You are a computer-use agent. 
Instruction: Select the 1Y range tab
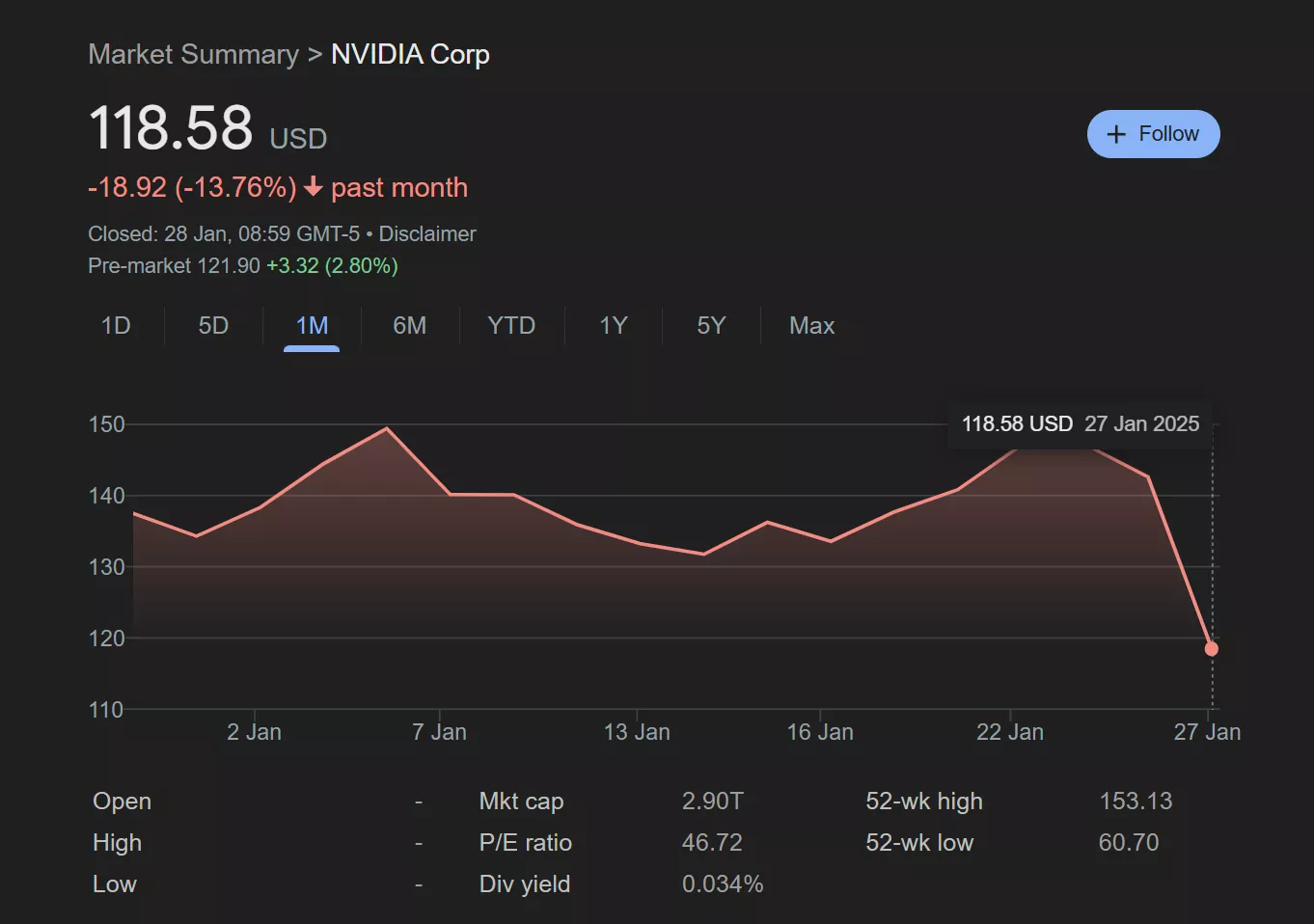click(x=614, y=326)
